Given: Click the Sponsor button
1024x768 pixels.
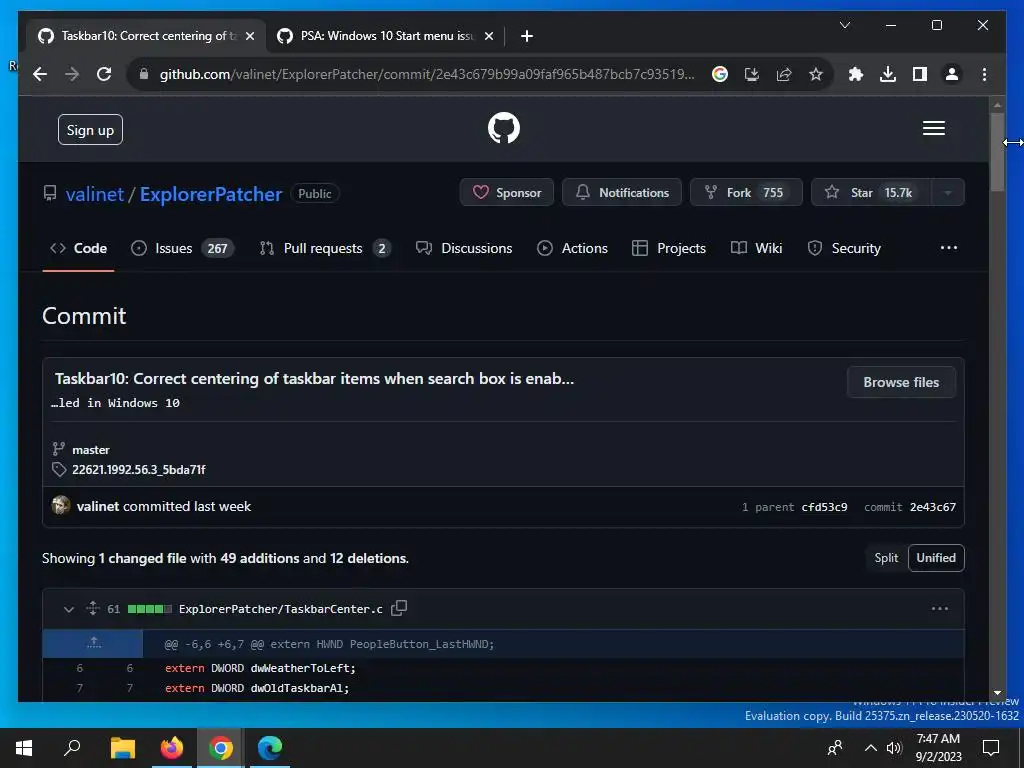Looking at the screenshot, I should click(x=507, y=193).
